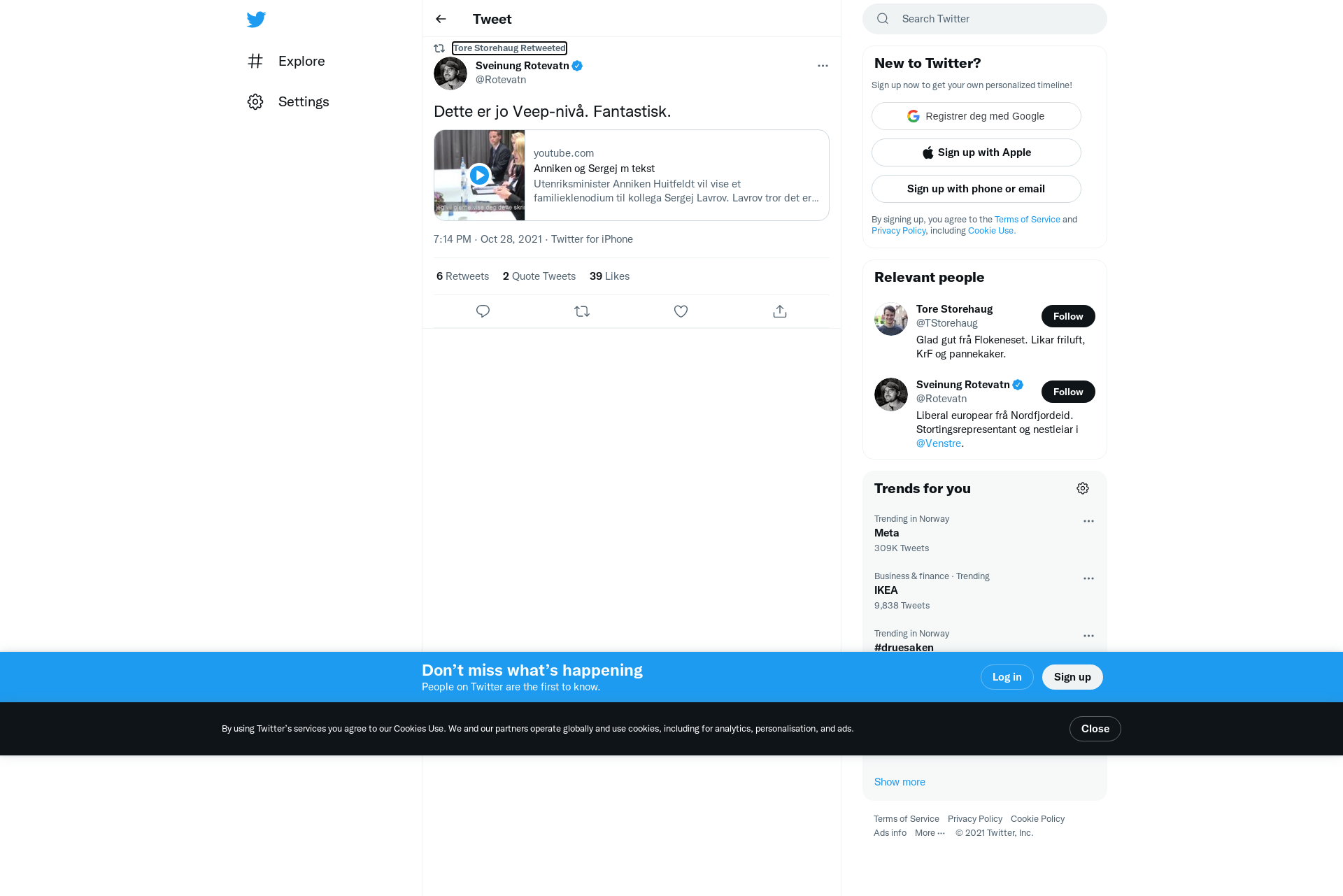Close the cookie notice banner
Viewport: 1343px width, 896px height.
[1095, 729]
